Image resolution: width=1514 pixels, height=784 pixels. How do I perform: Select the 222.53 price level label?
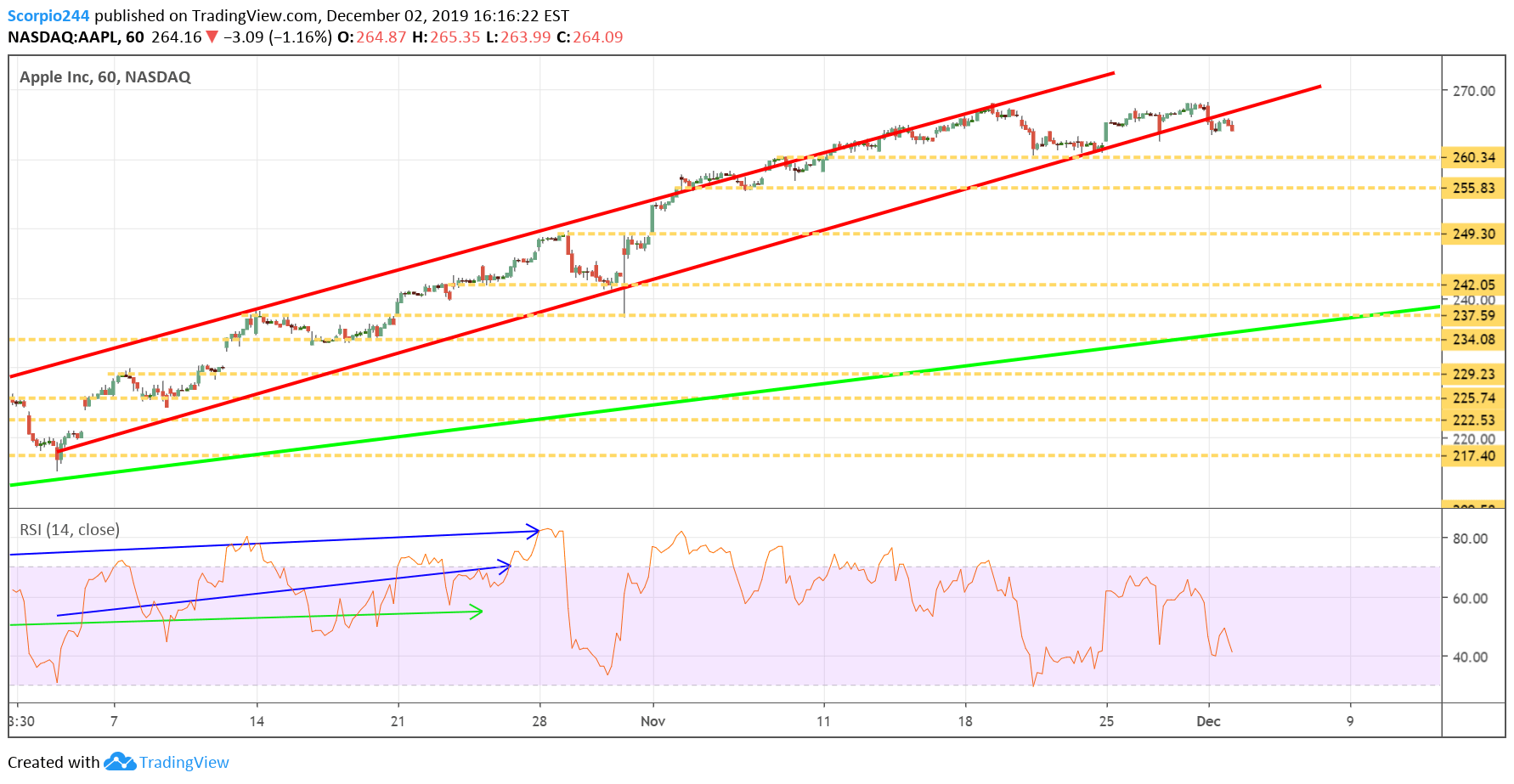[1473, 420]
